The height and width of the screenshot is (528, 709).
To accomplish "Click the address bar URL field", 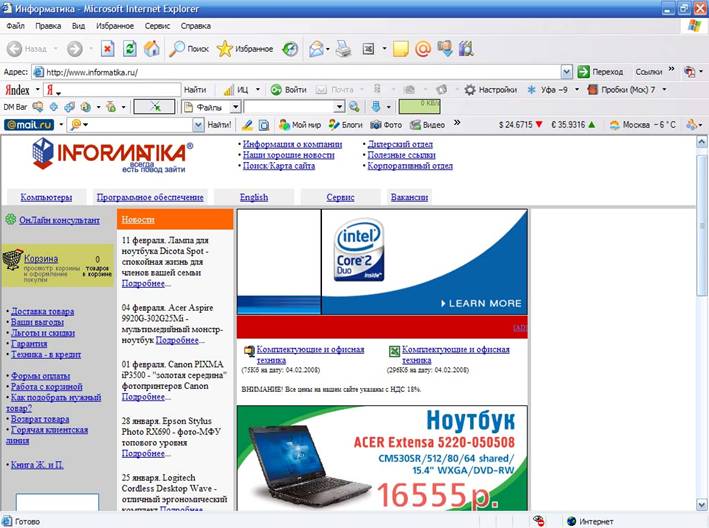I will tap(296, 72).
